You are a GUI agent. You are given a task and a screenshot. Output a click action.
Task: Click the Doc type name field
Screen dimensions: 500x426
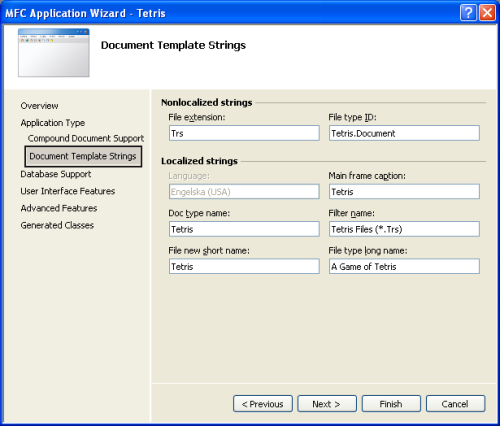(x=244, y=229)
